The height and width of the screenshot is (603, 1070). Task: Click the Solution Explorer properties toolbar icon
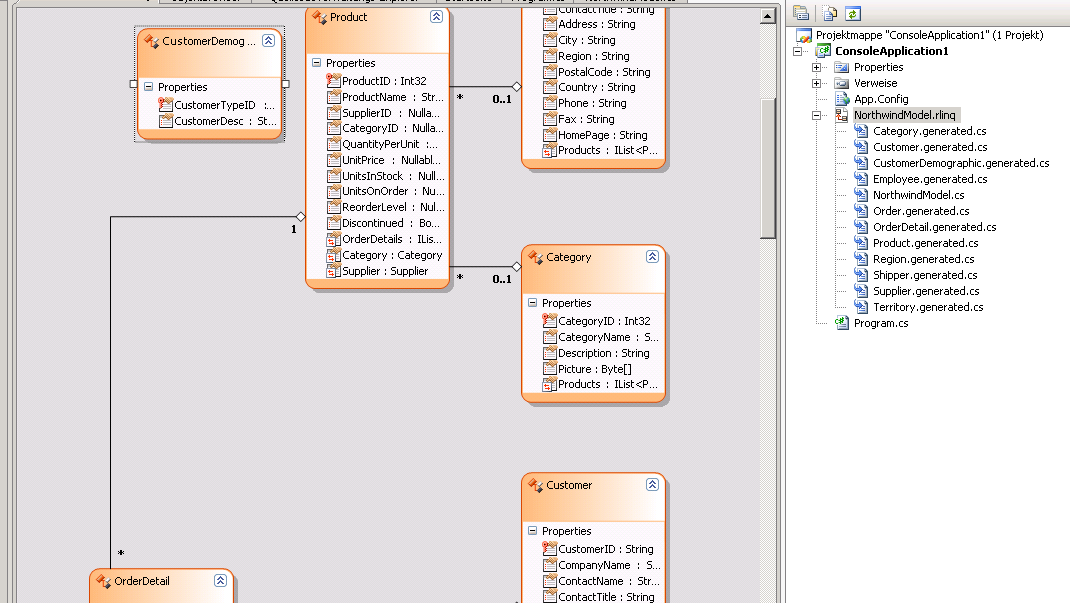coord(801,13)
